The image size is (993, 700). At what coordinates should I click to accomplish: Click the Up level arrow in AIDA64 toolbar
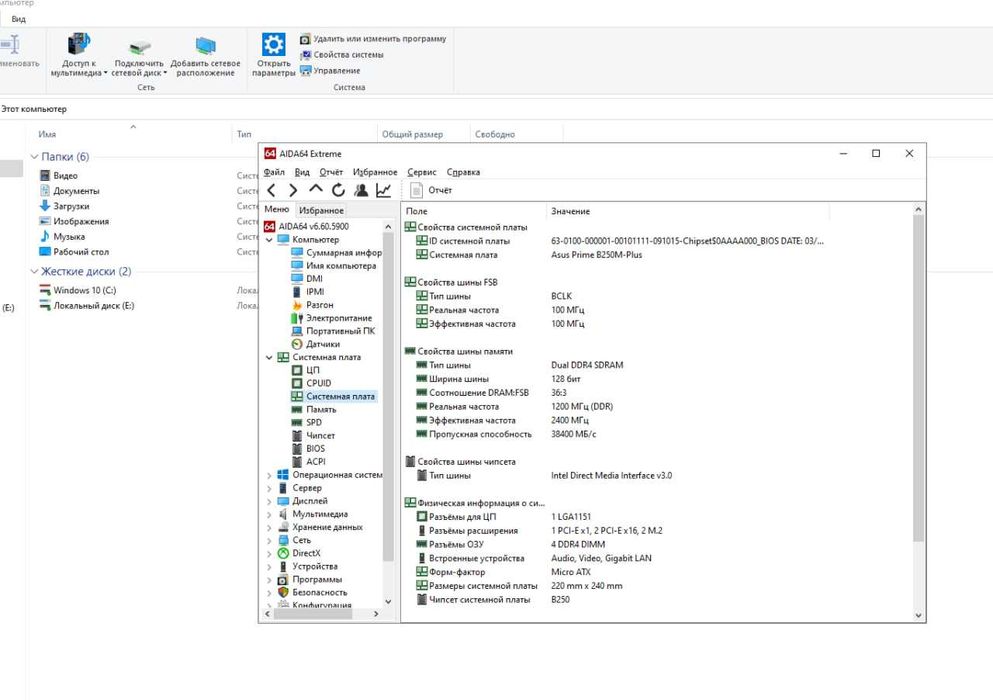(x=315, y=189)
